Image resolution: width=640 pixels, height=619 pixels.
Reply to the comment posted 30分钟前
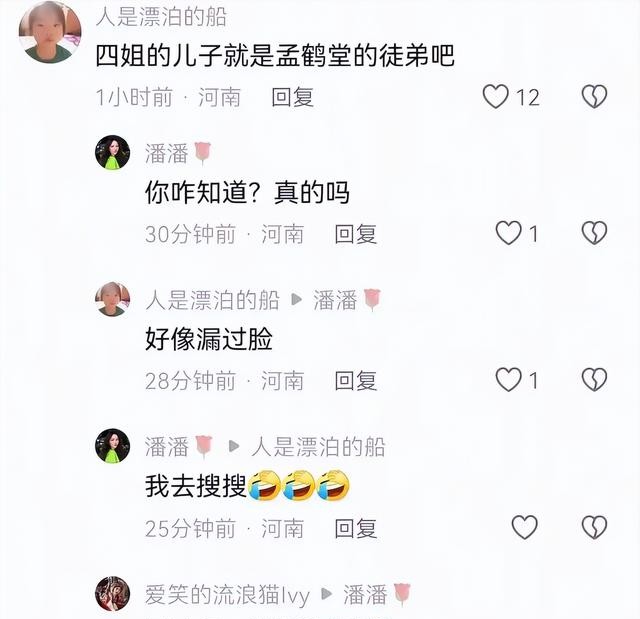[x=356, y=234]
